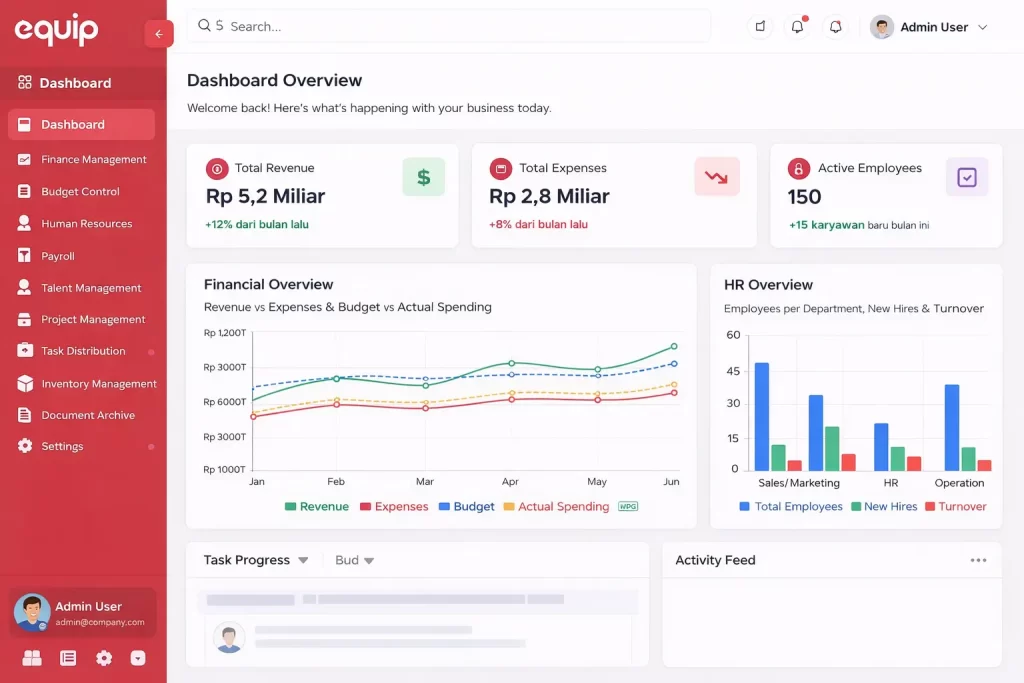The width and height of the screenshot is (1024, 683).
Task: Open Inventory Management from the sidebar
Action: point(98,384)
